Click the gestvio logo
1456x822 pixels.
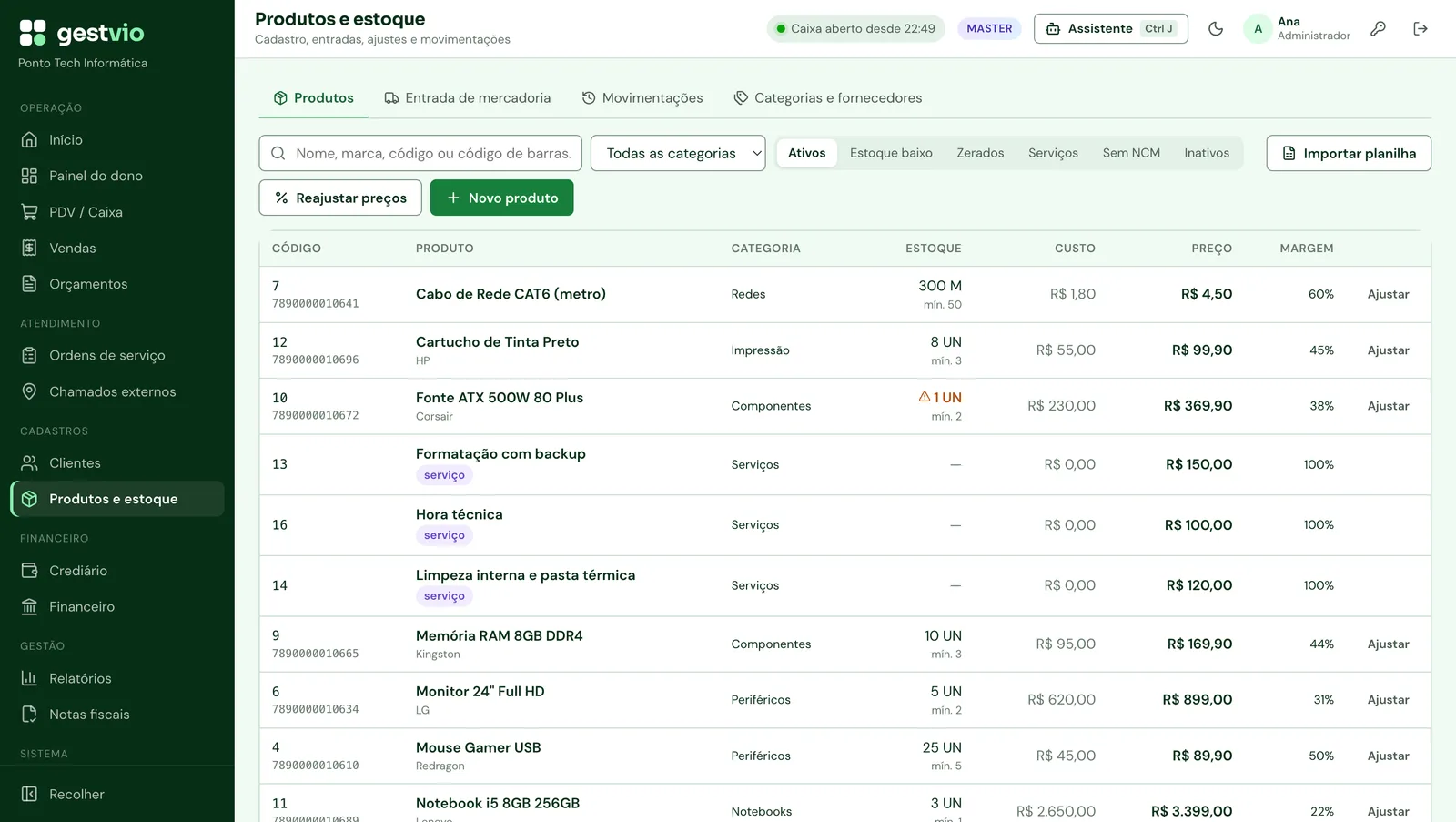coord(82,33)
